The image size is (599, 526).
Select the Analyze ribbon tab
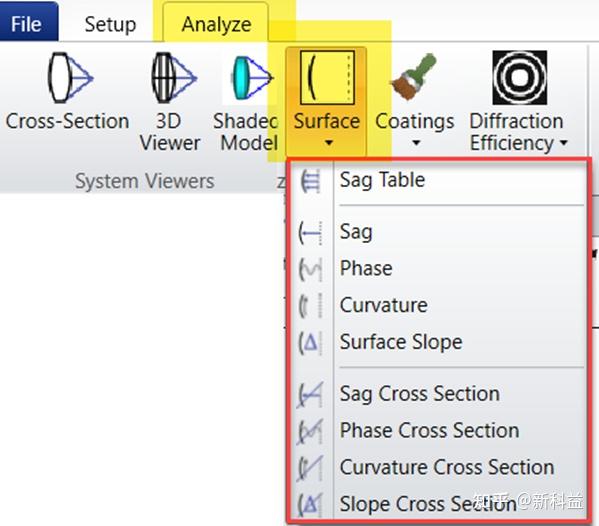(216, 24)
